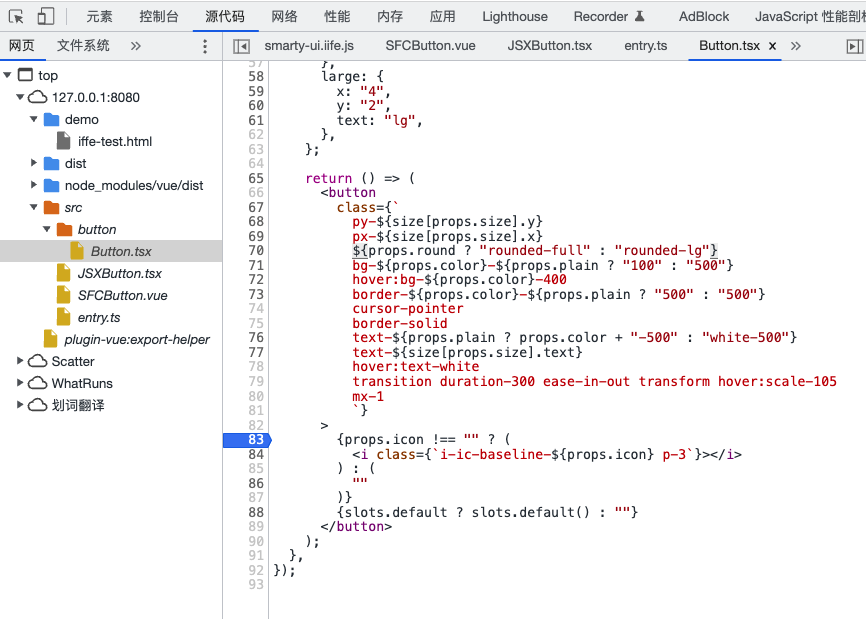Viewport: 866px width, 619px height.
Task: Expand the Scatter extension node
Action: (21, 361)
